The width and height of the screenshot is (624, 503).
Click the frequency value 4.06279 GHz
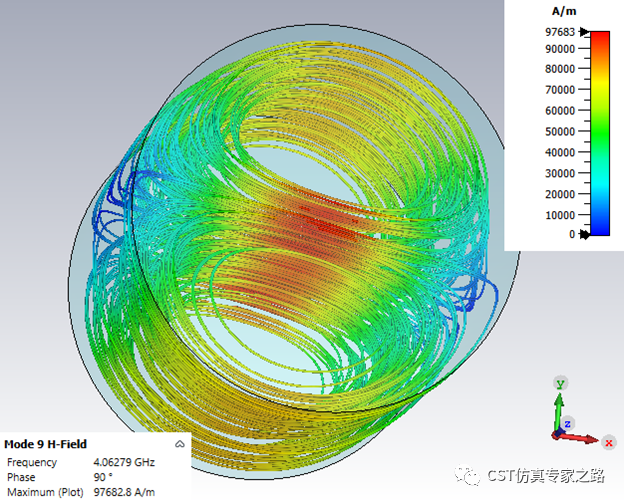[124, 462]
